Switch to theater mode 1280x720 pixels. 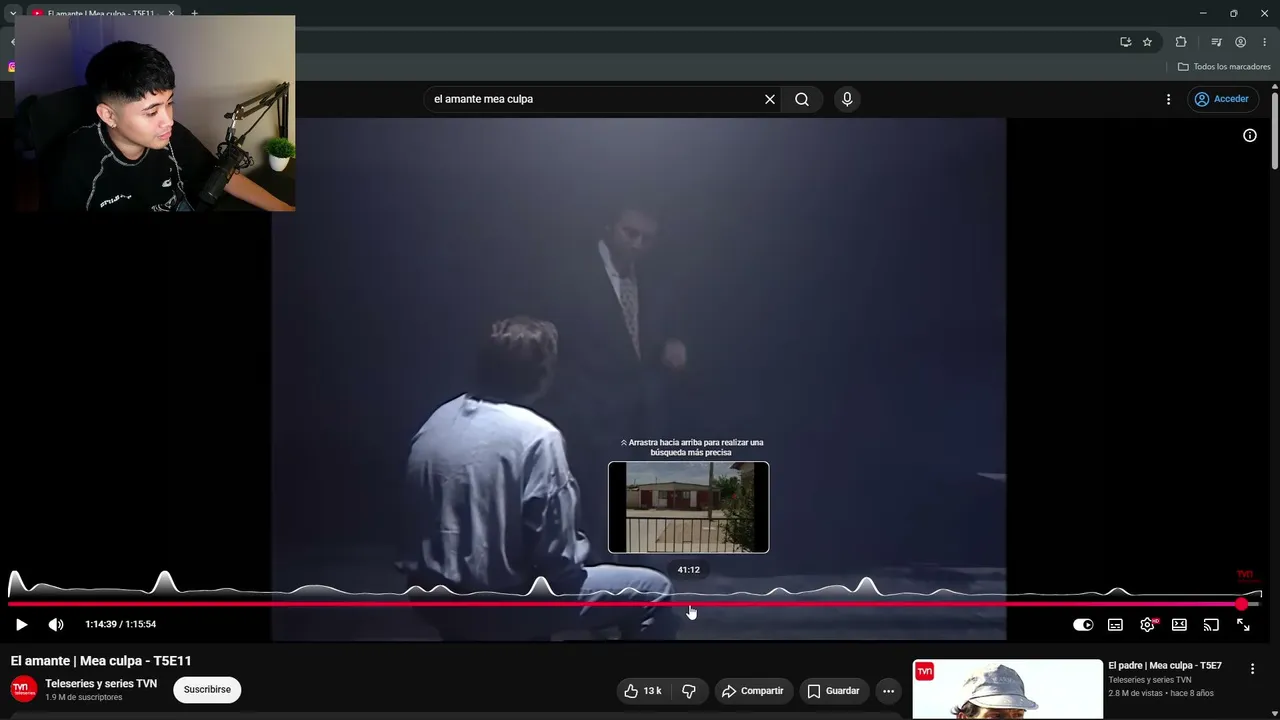(x=1179, y=625)
